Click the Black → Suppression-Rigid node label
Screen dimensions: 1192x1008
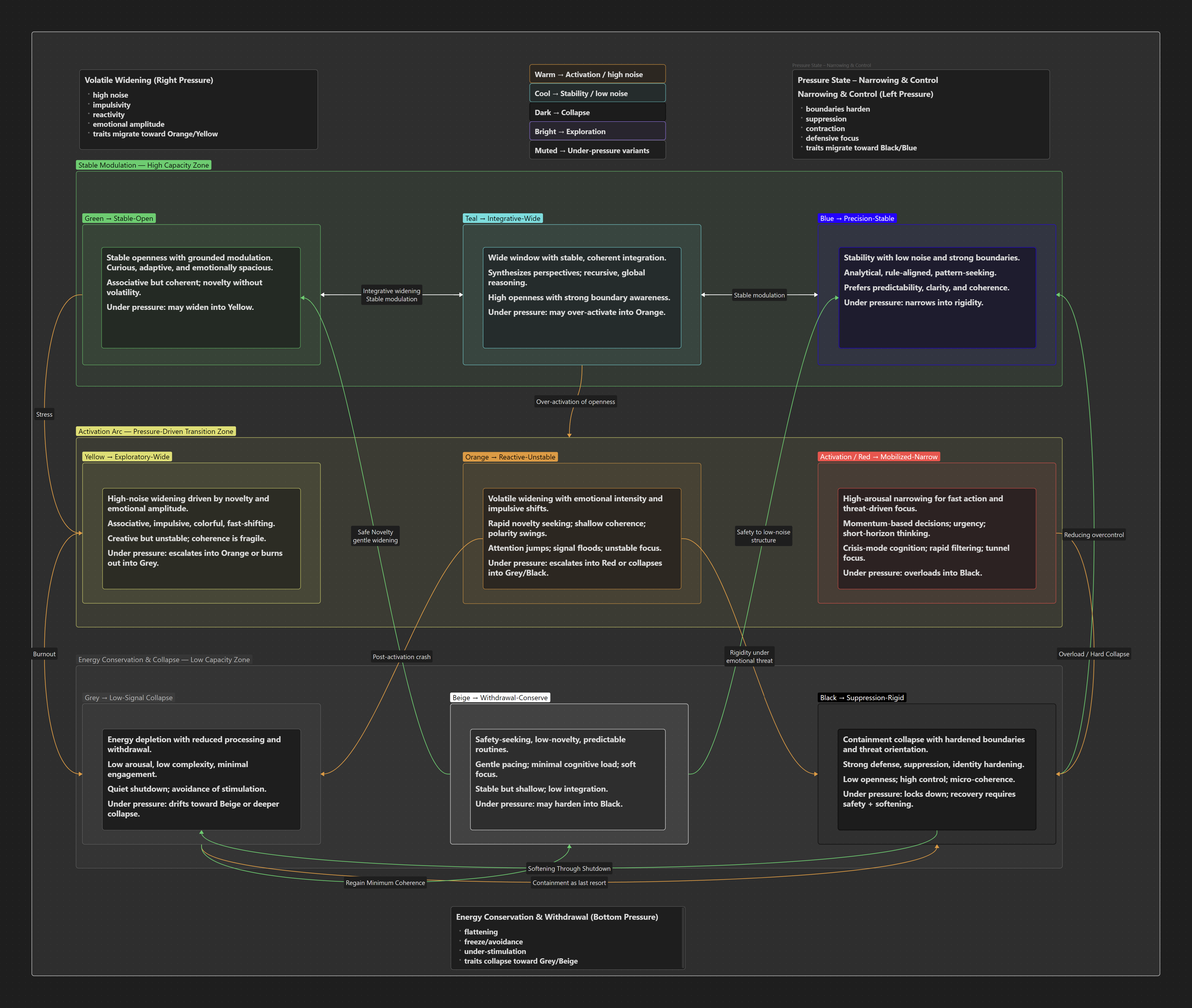tap(862, 697)
